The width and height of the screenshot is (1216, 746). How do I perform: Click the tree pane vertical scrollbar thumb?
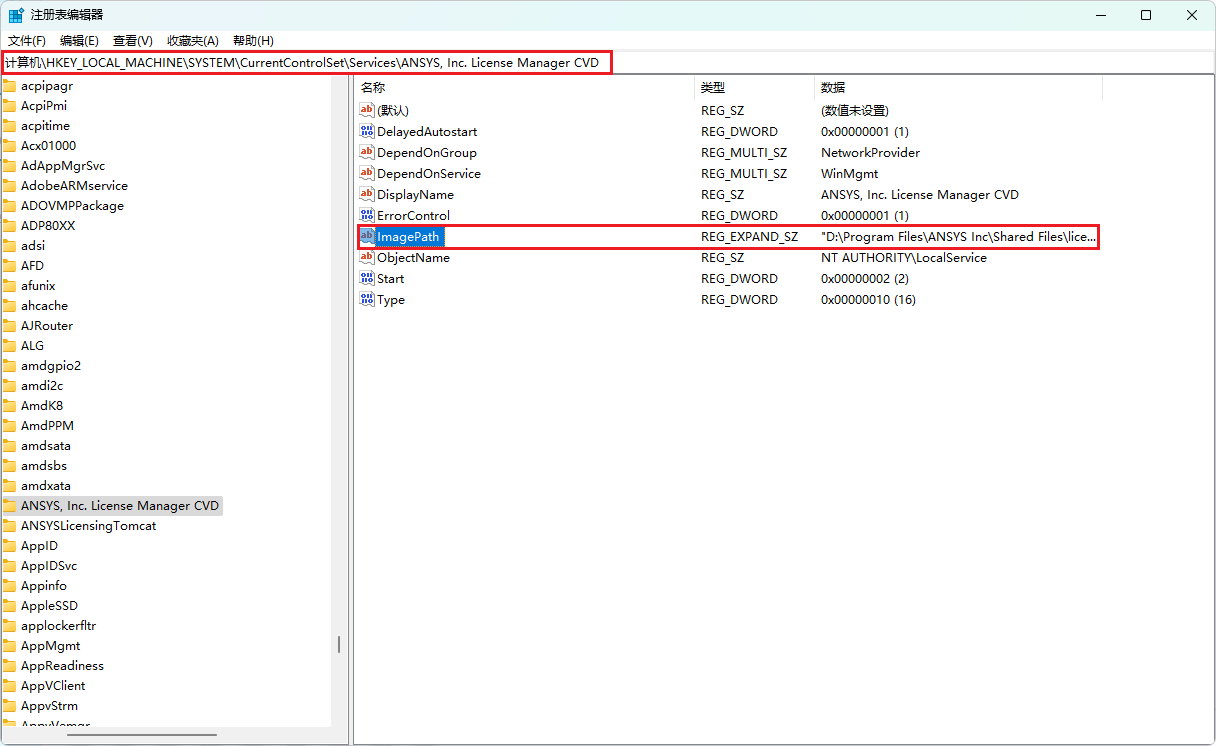[340, 644]
